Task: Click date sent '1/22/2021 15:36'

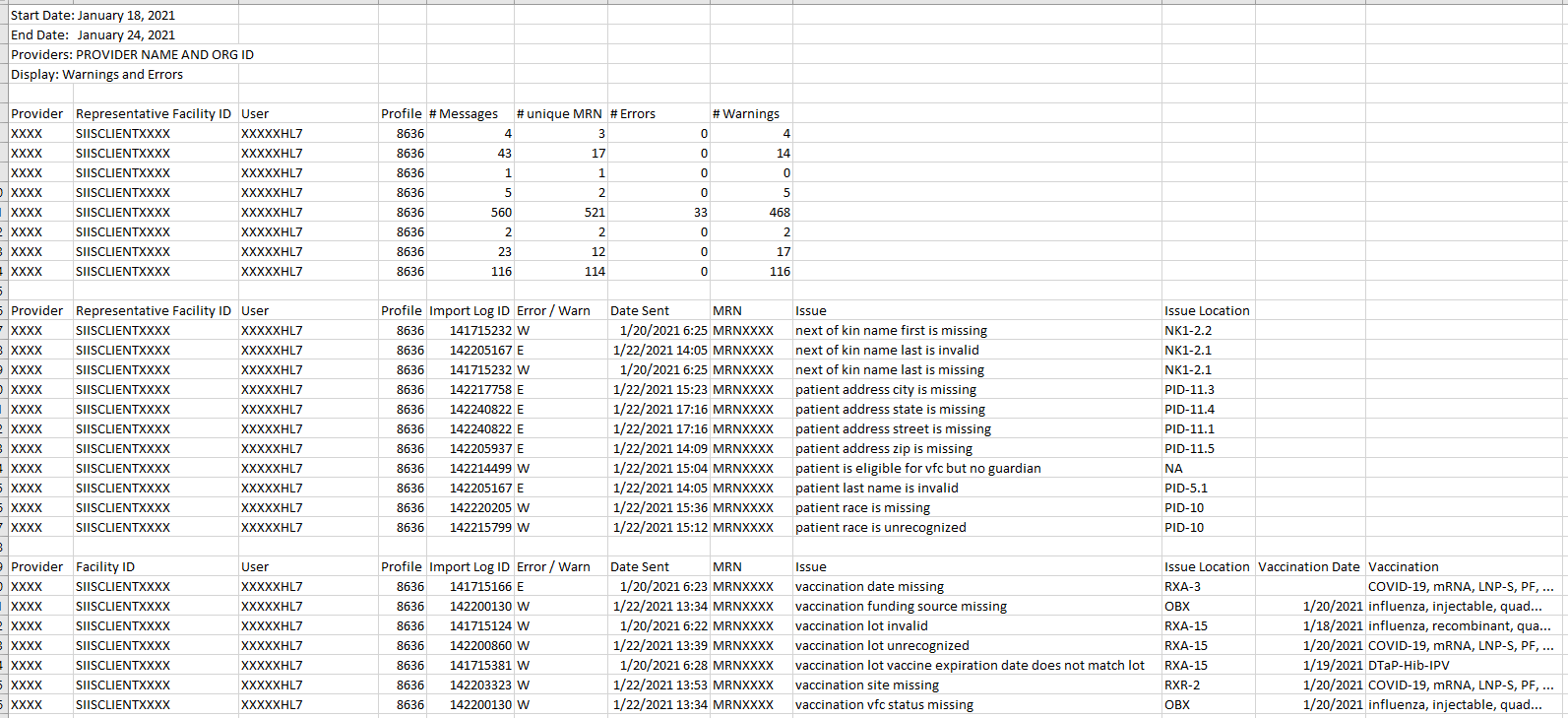Action: [659, 508]
